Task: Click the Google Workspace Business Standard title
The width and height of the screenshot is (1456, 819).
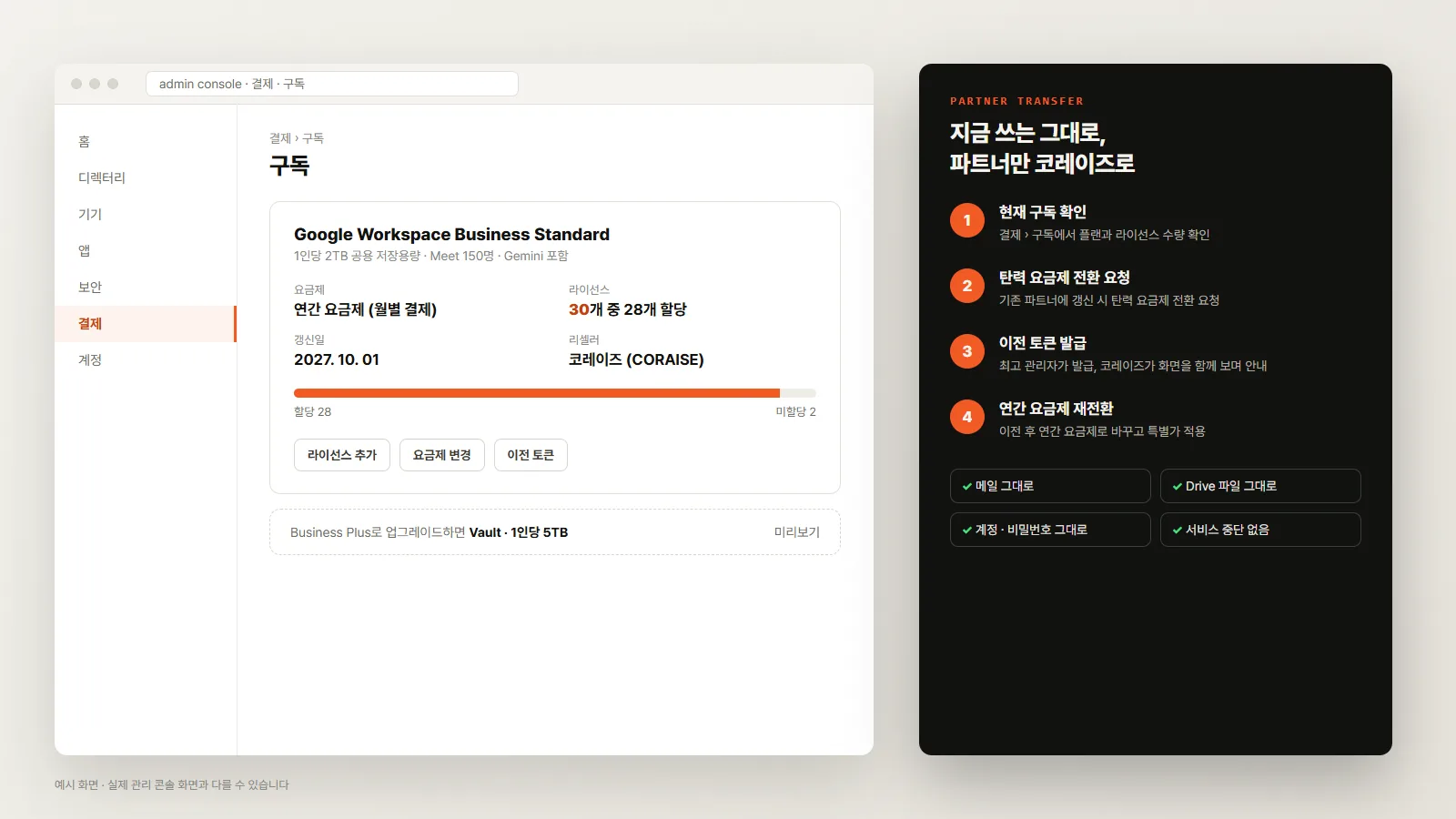Action: (451, 235)
